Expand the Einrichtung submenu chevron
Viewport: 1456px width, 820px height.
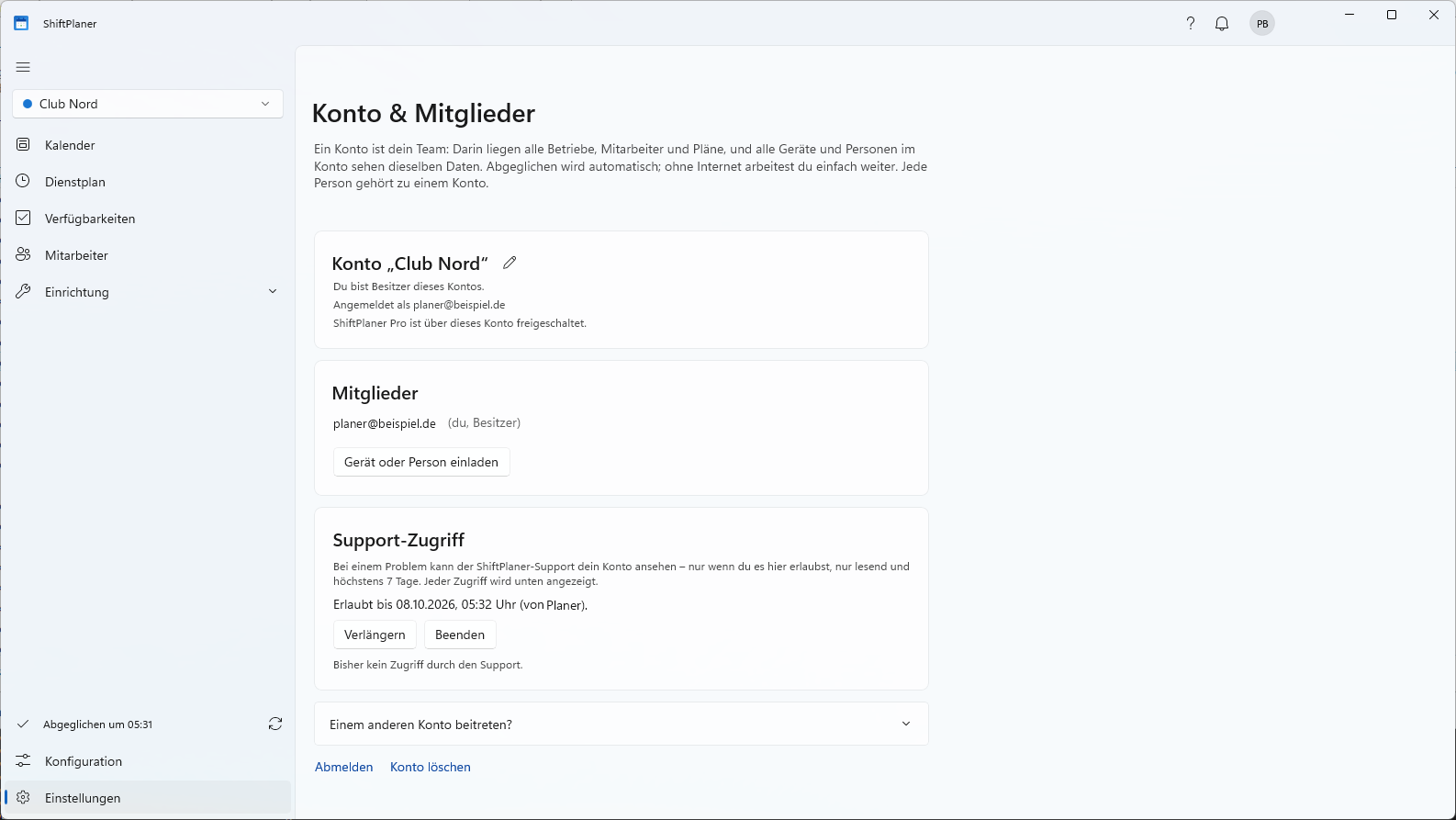pyautogui.click(x=273, y=291)
